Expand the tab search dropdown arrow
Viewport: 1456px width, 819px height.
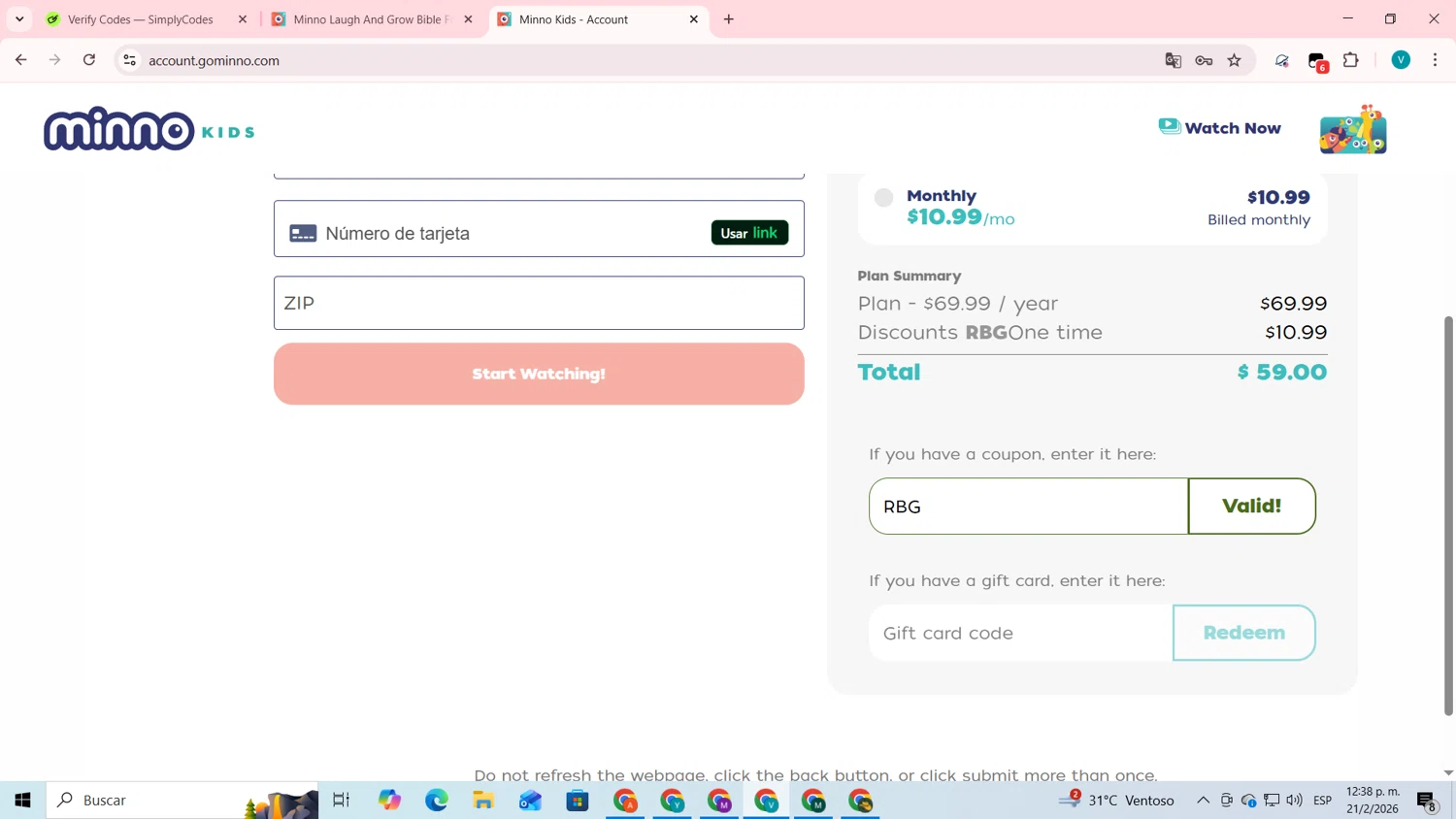(19, 19)
